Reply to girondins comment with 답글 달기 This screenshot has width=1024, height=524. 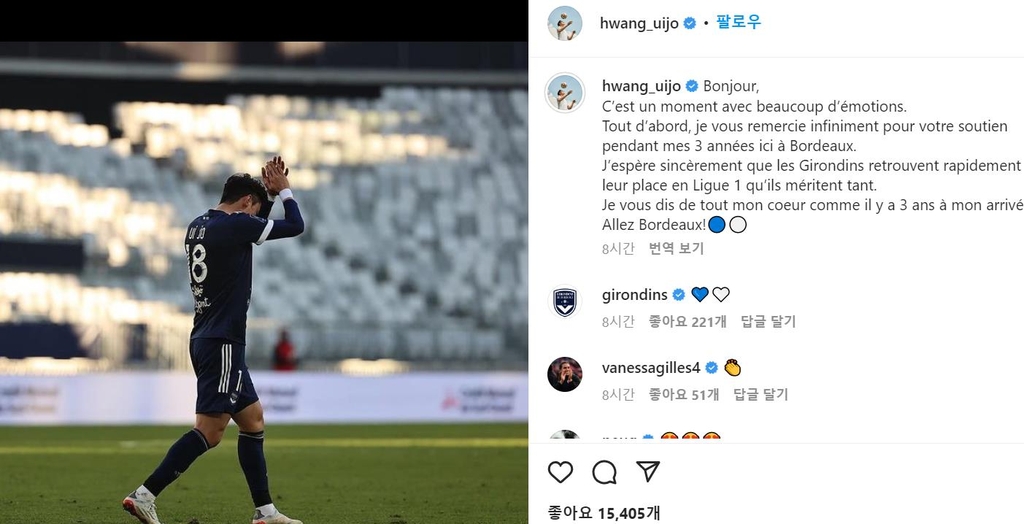(768, 321)
